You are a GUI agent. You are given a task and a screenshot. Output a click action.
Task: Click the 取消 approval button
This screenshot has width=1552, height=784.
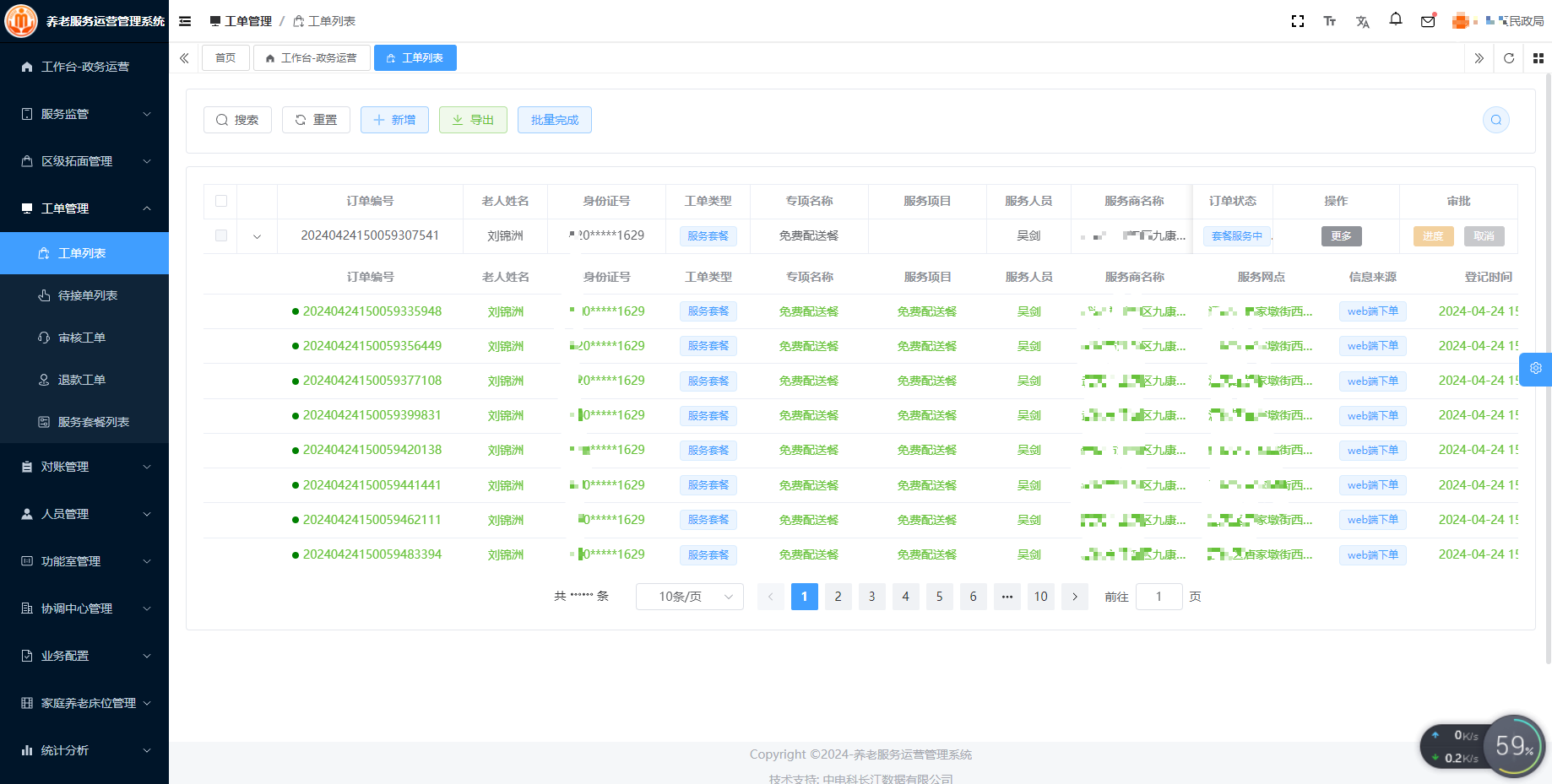tap(1484, 236)
